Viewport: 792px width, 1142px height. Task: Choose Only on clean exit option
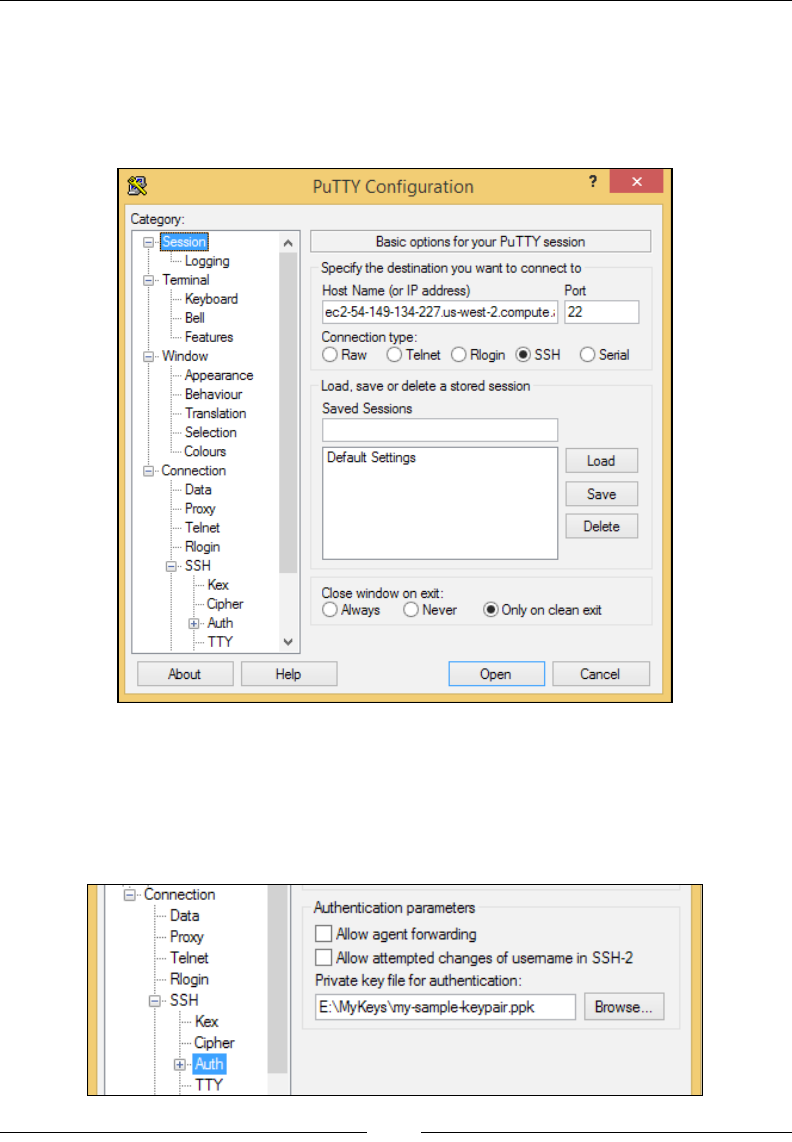tap(490, 610)
